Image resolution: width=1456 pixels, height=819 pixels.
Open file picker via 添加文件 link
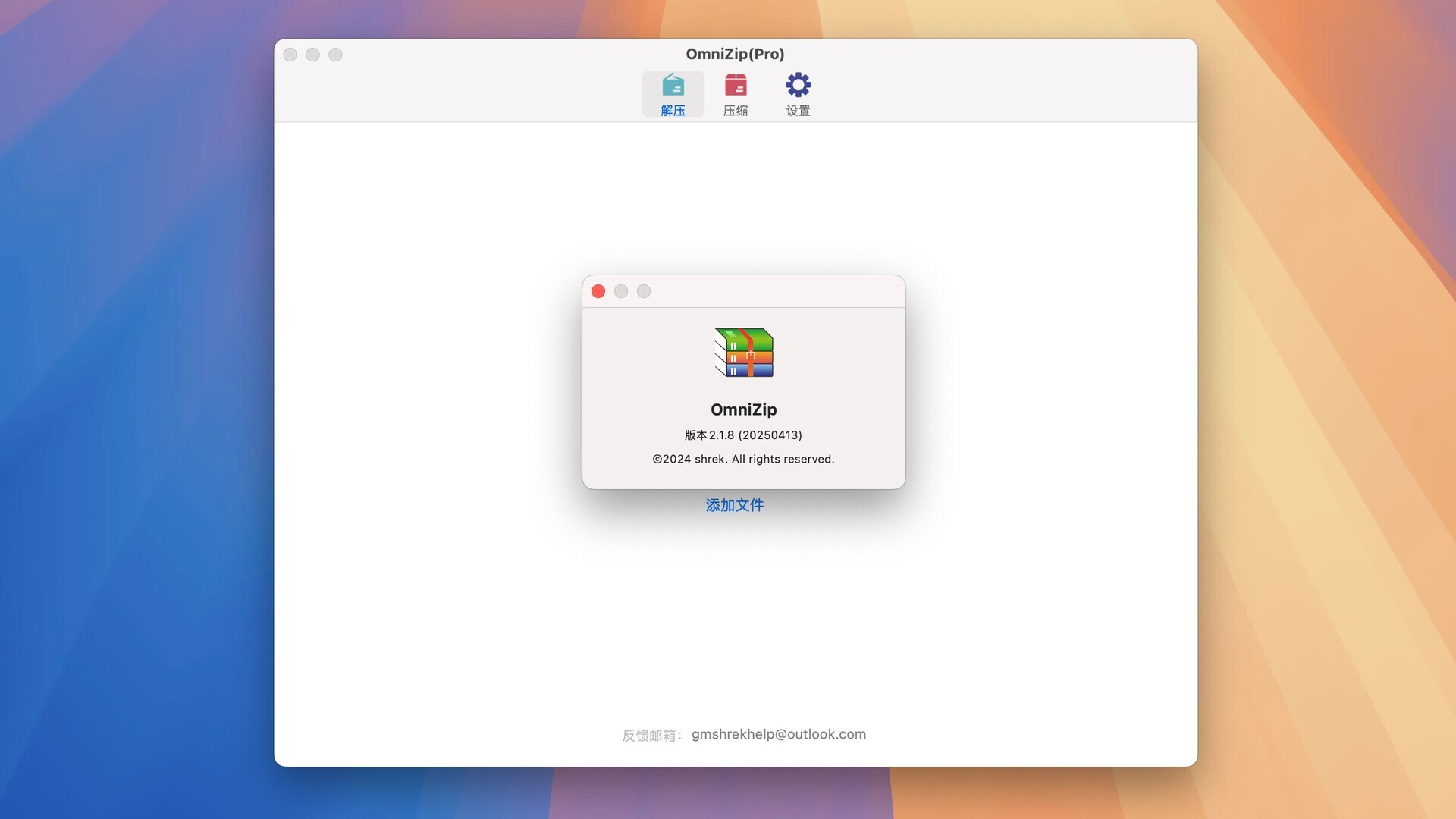point(734,505)
